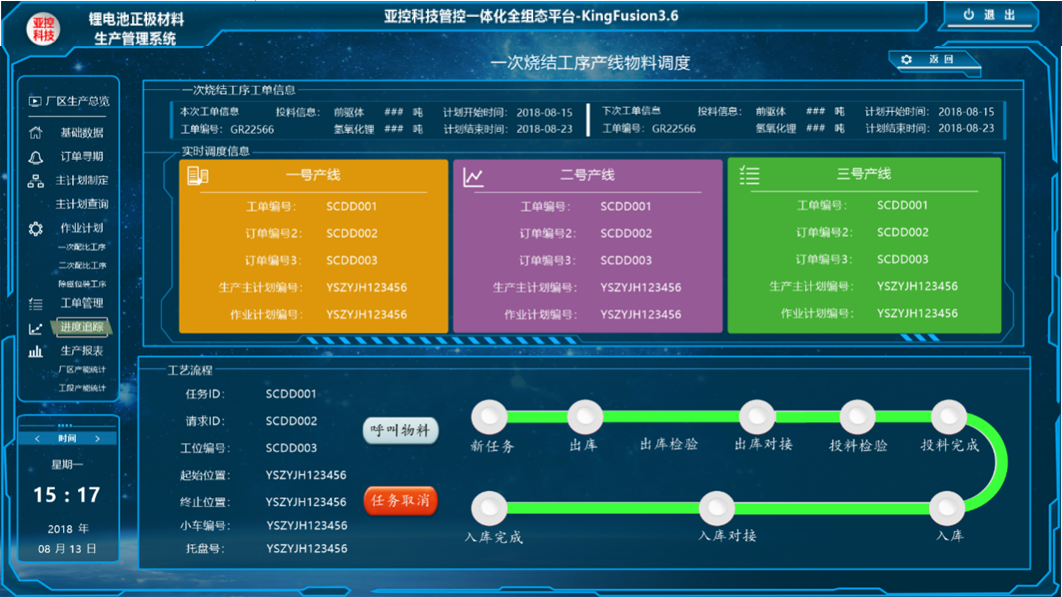
Task: Click the 时间 header in clock panel
Action: [x=67, y=439]
